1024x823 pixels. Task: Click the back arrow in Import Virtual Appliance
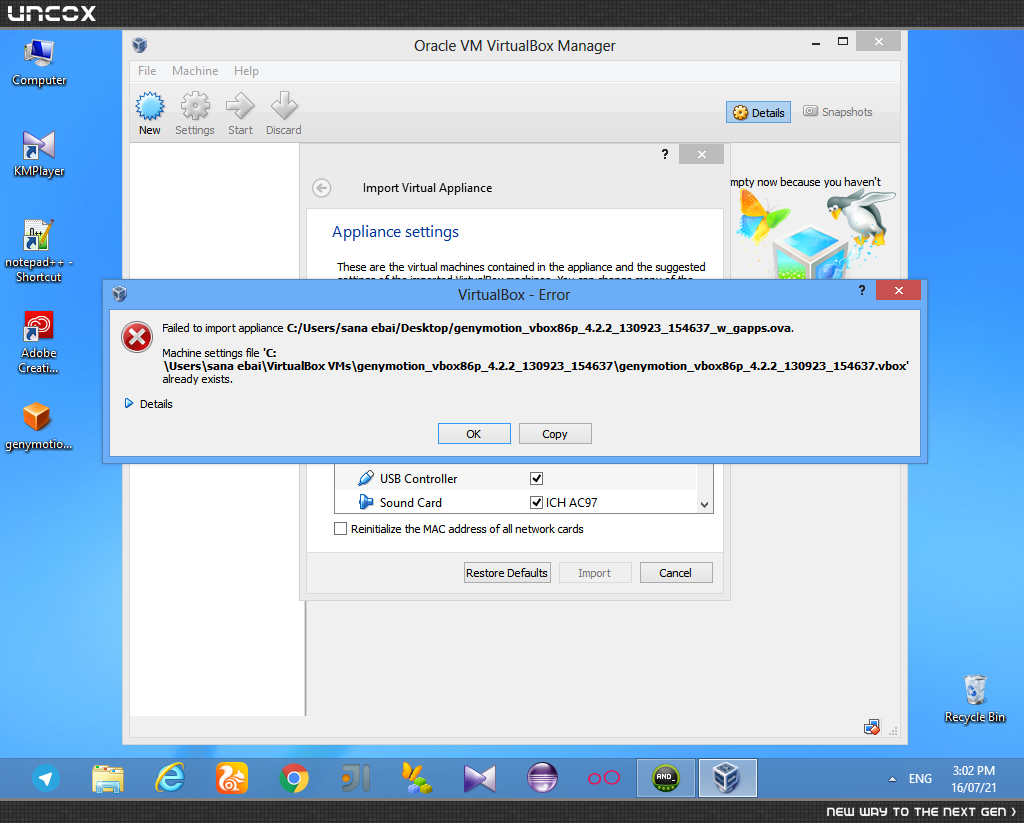click(x=321, y=188)
